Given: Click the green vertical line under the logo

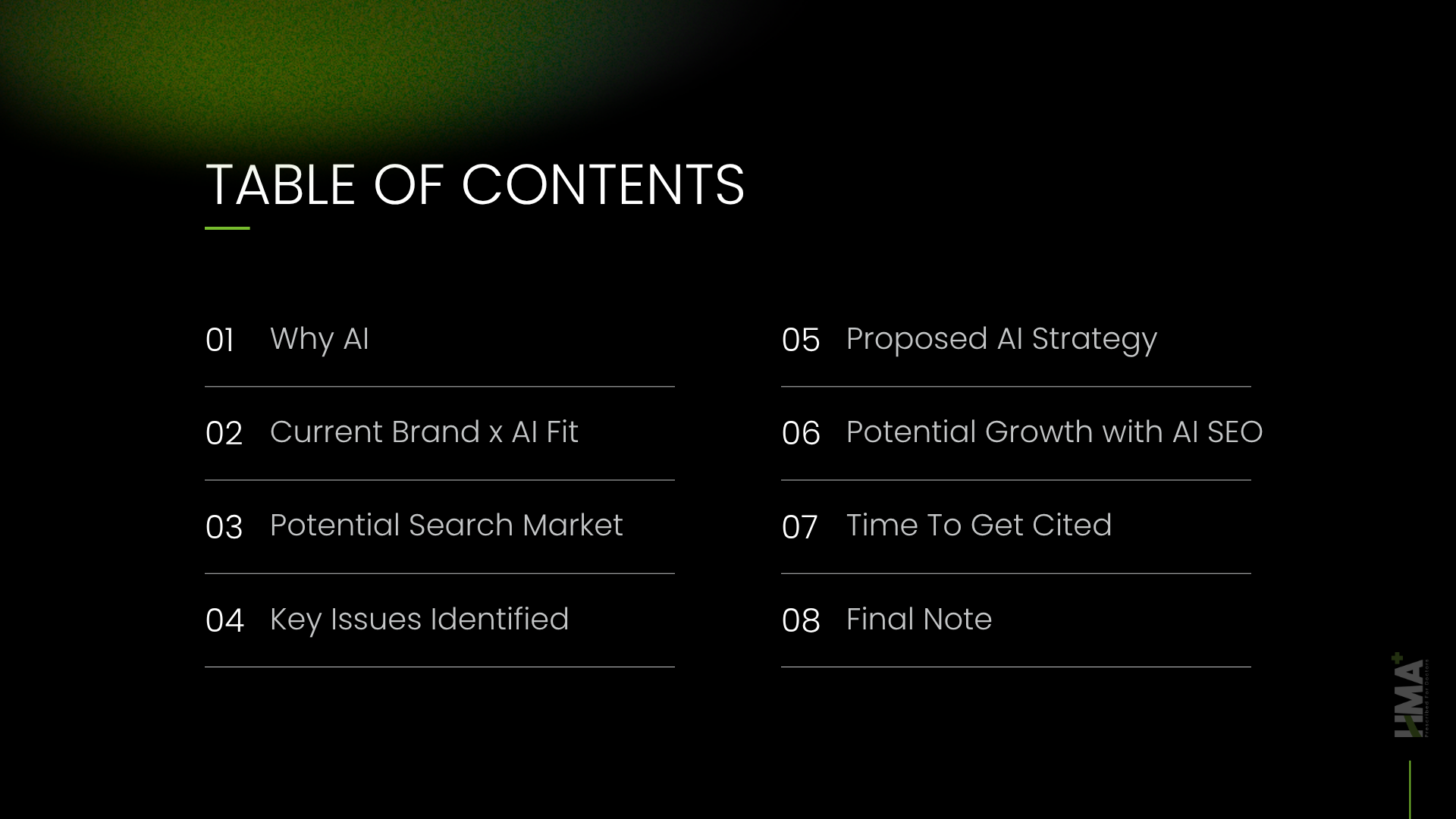Looking at the screenshot, I should coord(1410,789).
